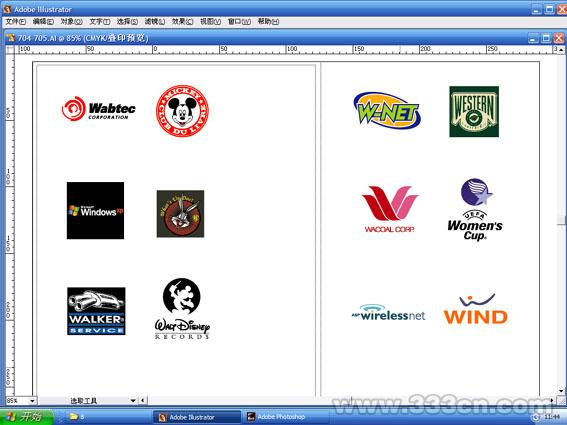Screen dimensions: 567x425
Task: Open the 效果(C) menu
Action: (x=182, y=22)
